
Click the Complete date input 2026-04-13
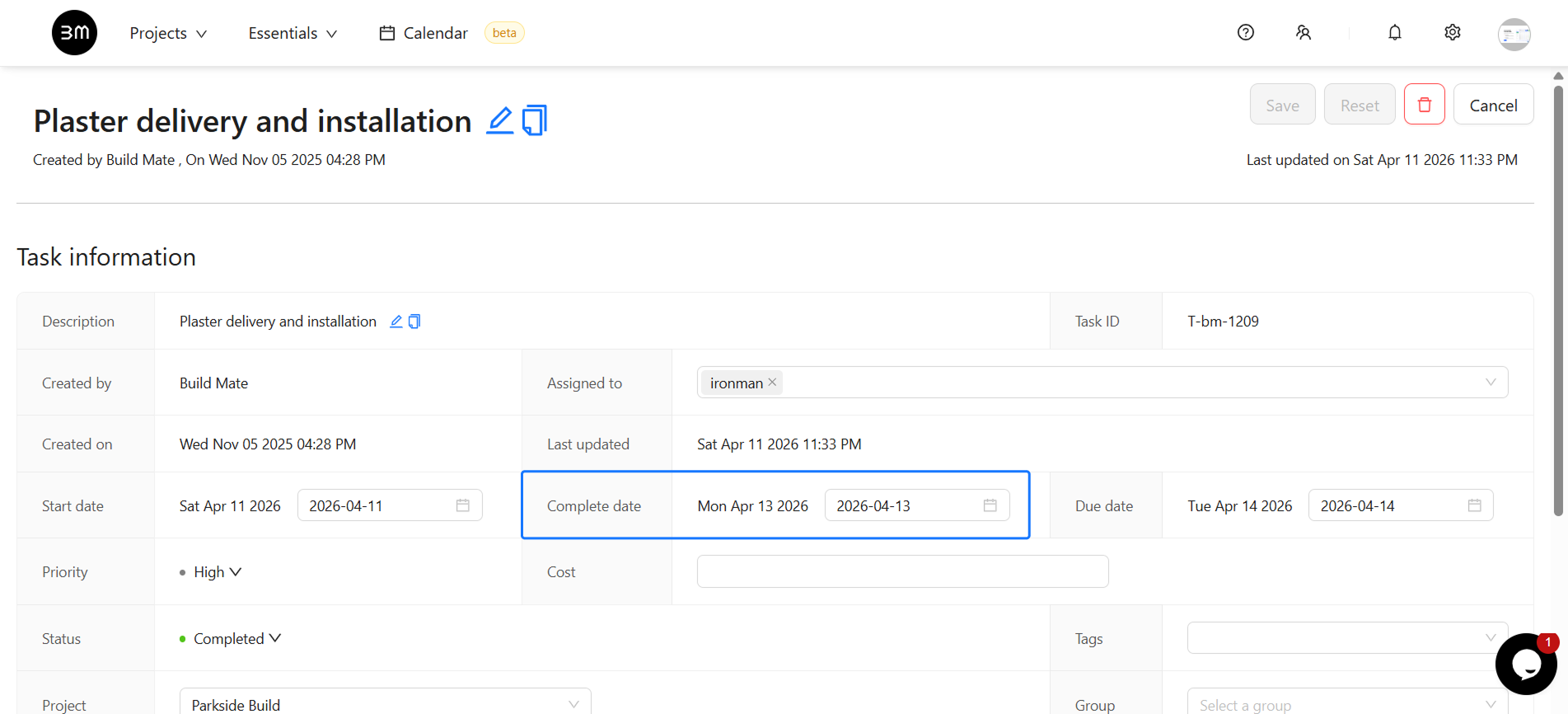(x=917, y=505)
